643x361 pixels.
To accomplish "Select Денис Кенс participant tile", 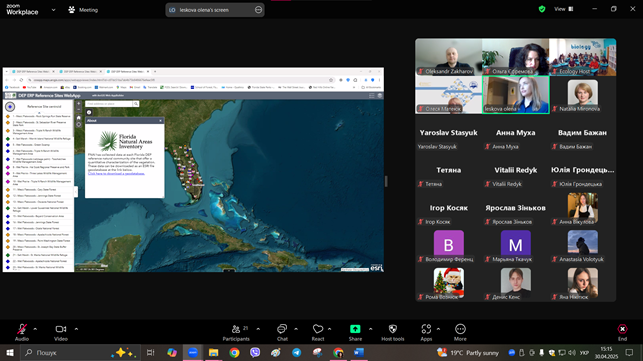I will [516, 283].
